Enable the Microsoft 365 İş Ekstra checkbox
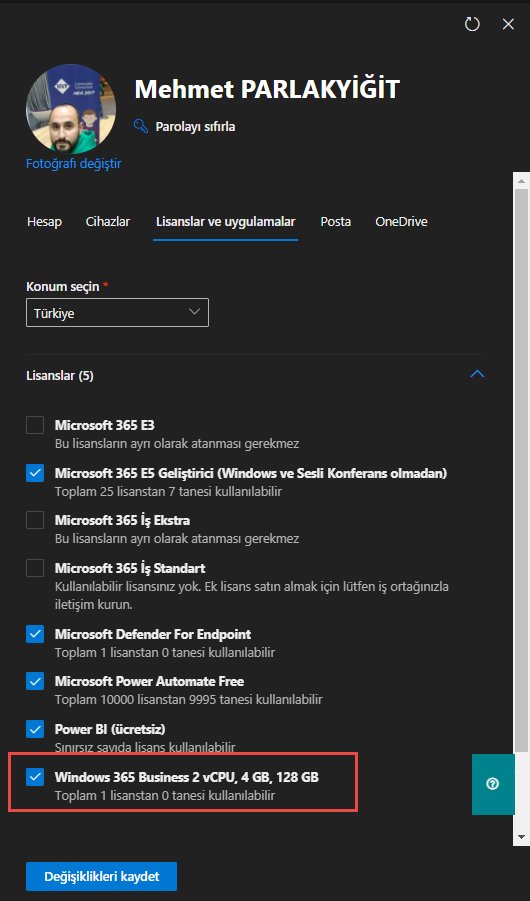 [35, 520]
